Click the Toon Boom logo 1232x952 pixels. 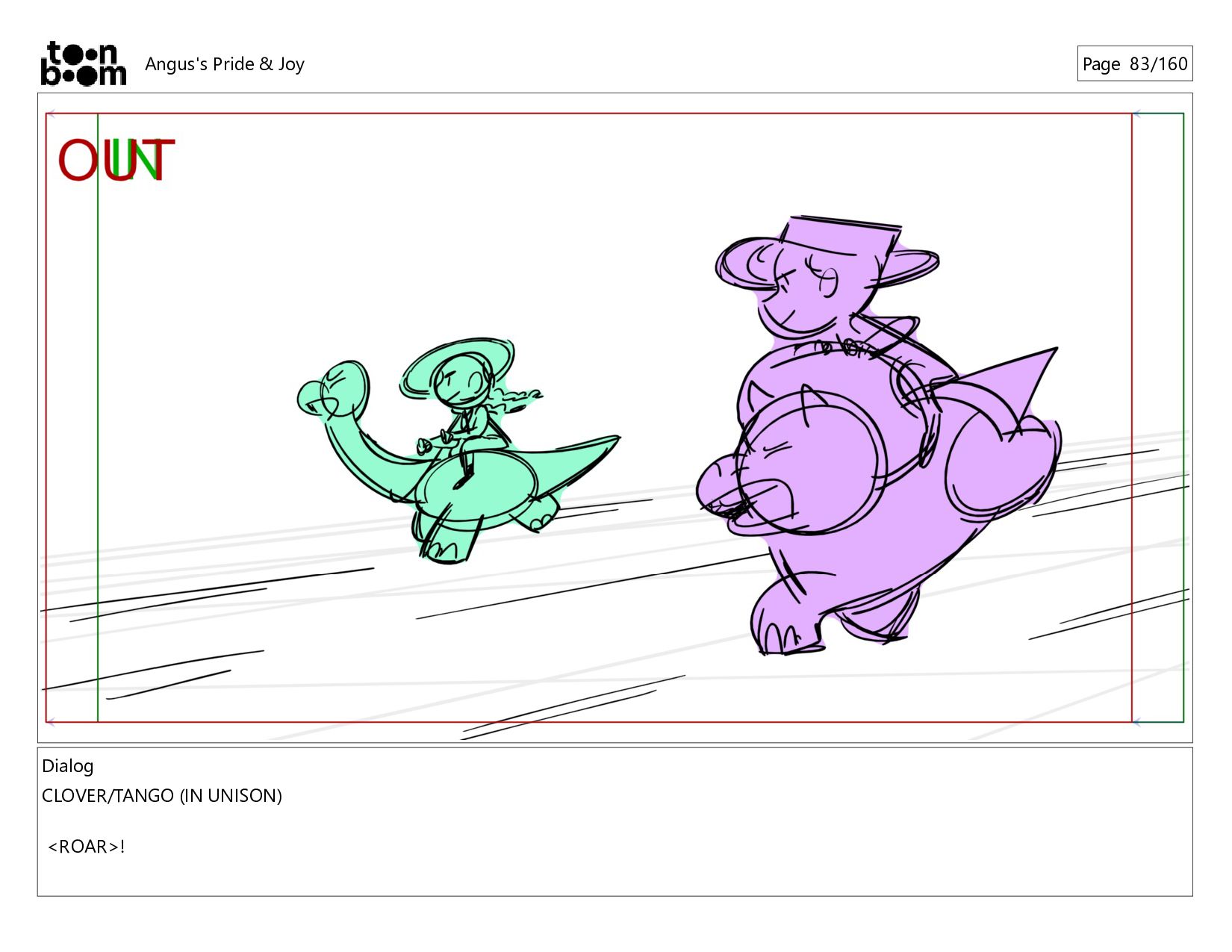(83, 63)
